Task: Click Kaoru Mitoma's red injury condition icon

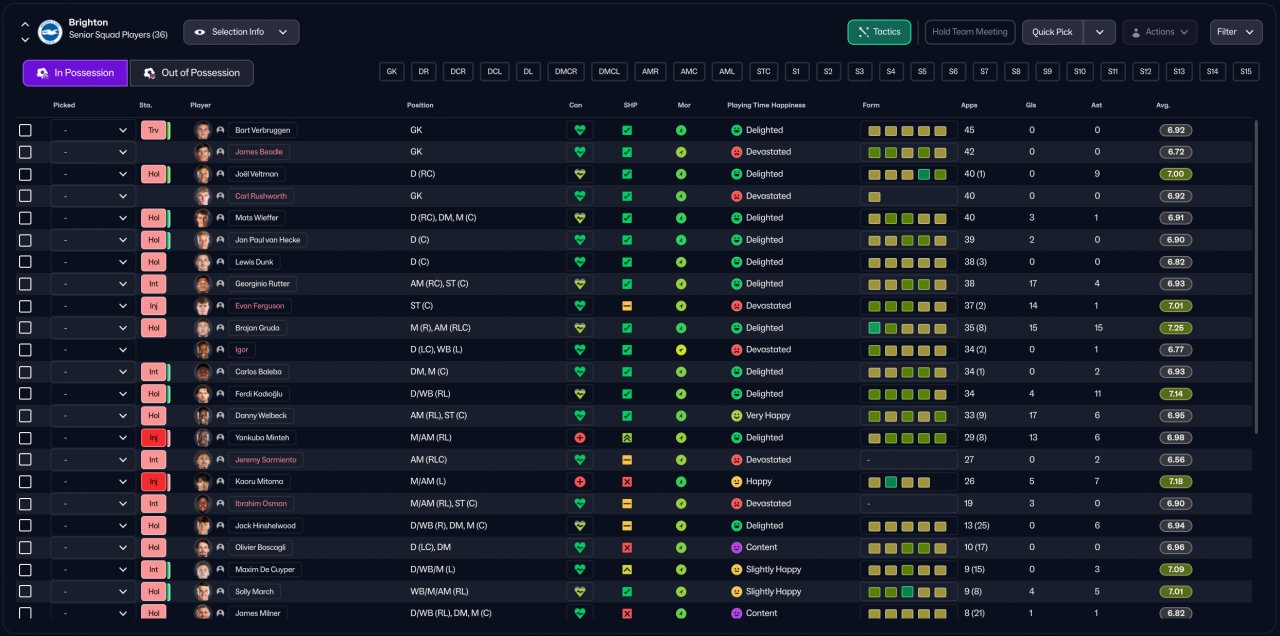Action: pos(579,482)
